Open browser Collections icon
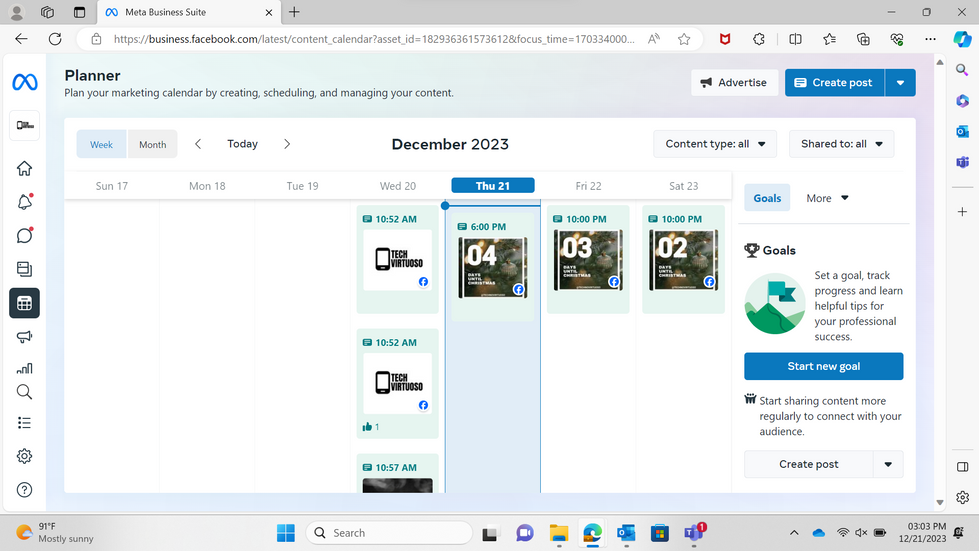 click(863, 39)
